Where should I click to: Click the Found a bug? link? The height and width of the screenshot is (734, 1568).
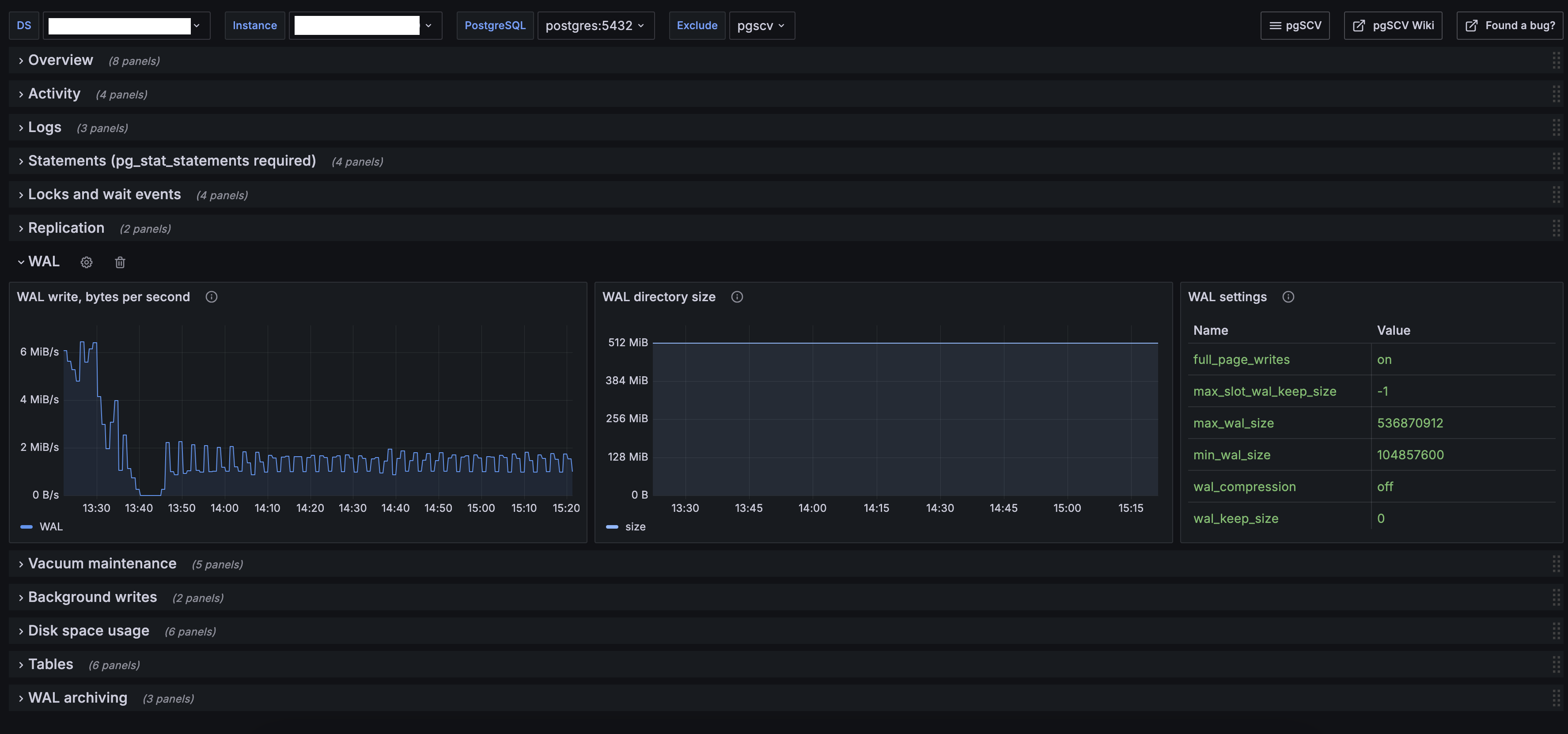[1510, 26]
